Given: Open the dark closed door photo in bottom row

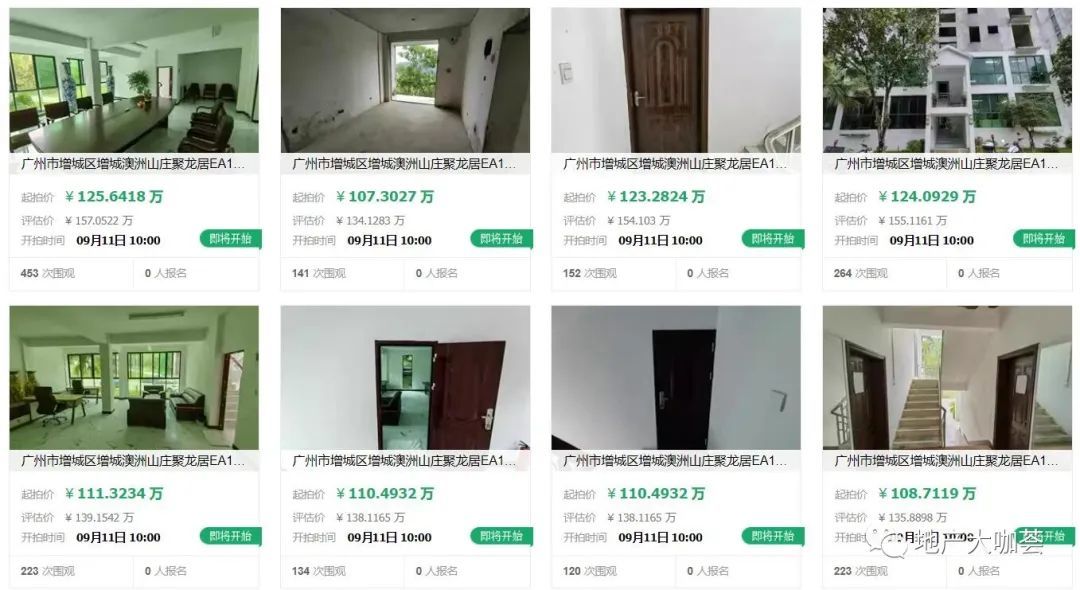Looking at the screenshot, I should point(676,377).
